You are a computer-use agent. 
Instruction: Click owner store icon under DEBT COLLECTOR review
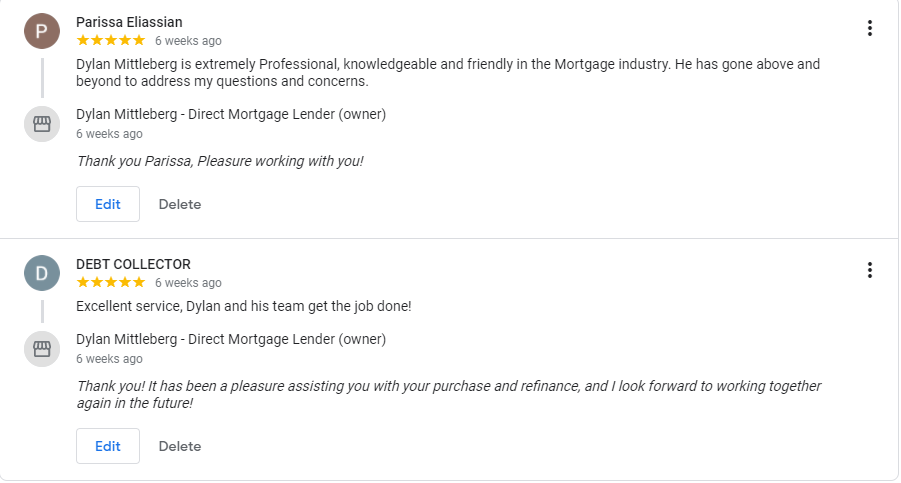point(41,349)
